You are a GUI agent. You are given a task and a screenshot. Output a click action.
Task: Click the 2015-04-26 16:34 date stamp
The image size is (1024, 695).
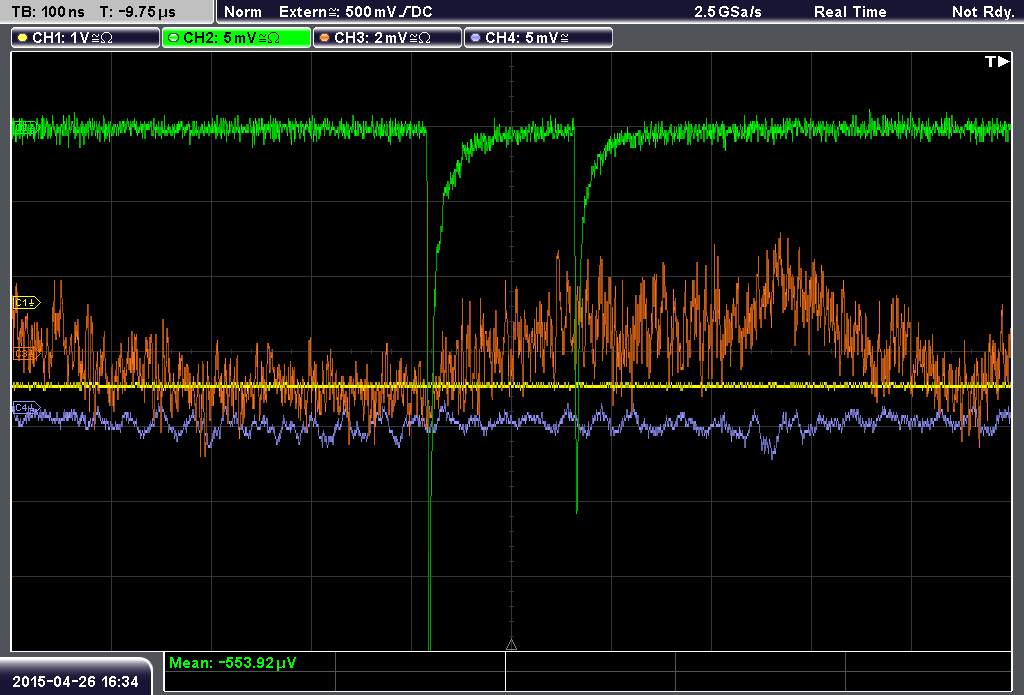[x=76, y=682]
